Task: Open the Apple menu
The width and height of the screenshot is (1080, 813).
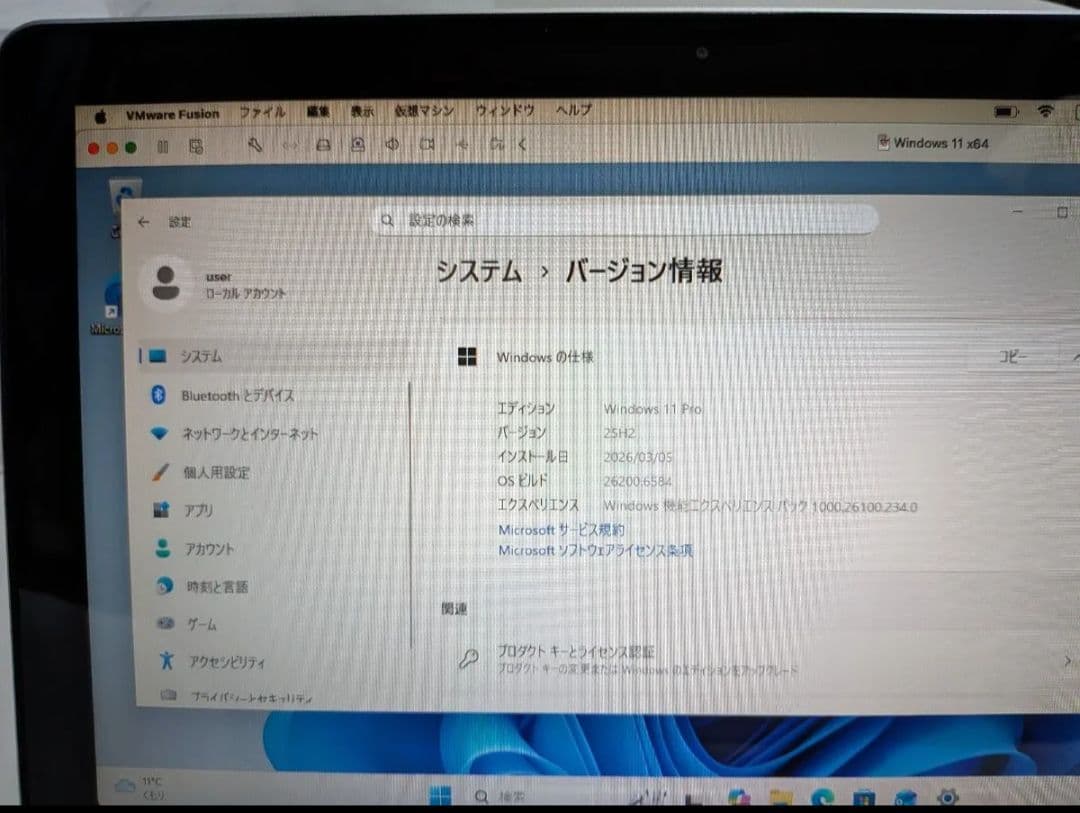Action: [x=101, y=116]
